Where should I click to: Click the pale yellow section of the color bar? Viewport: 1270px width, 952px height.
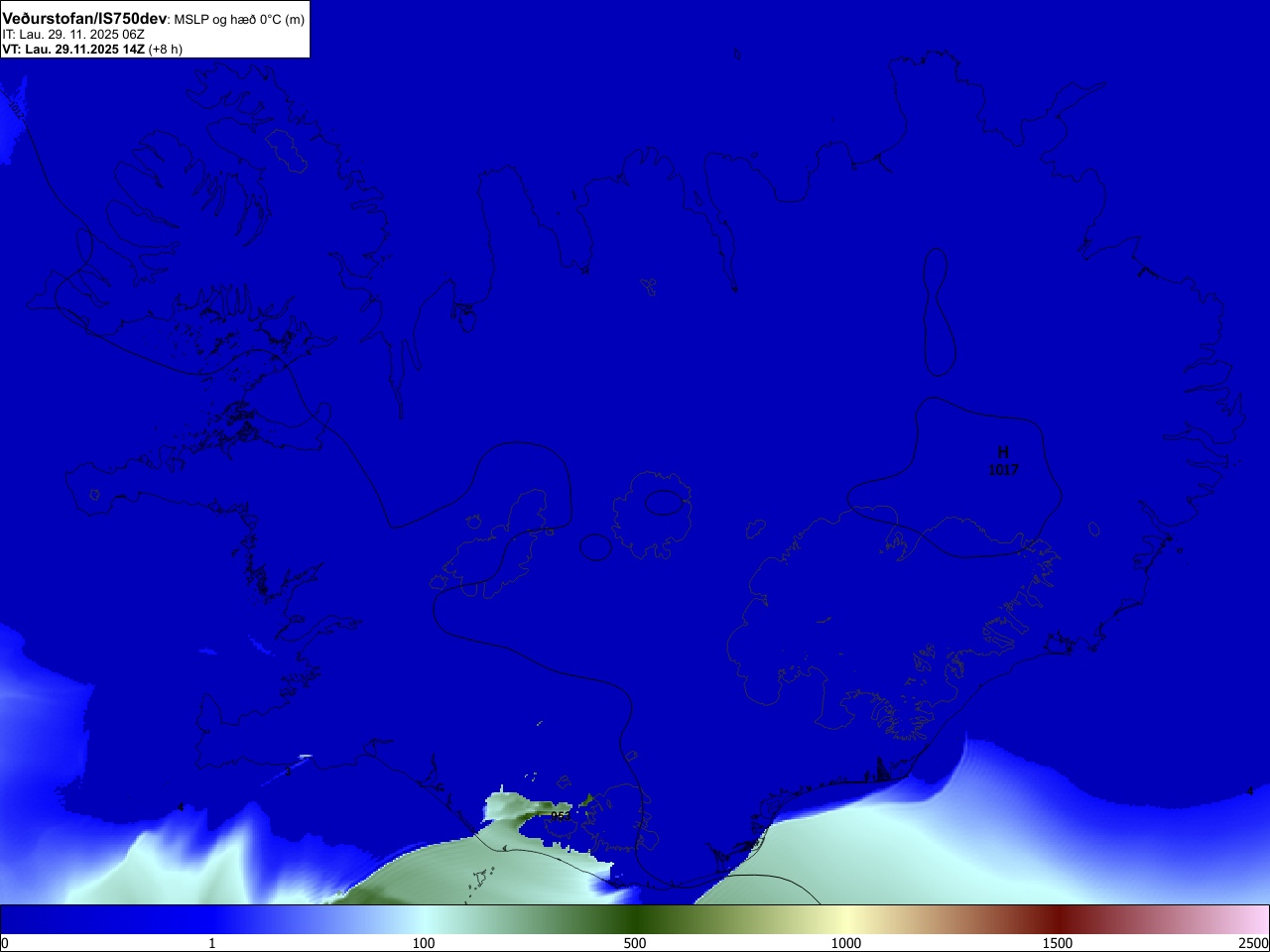[846, 919]
